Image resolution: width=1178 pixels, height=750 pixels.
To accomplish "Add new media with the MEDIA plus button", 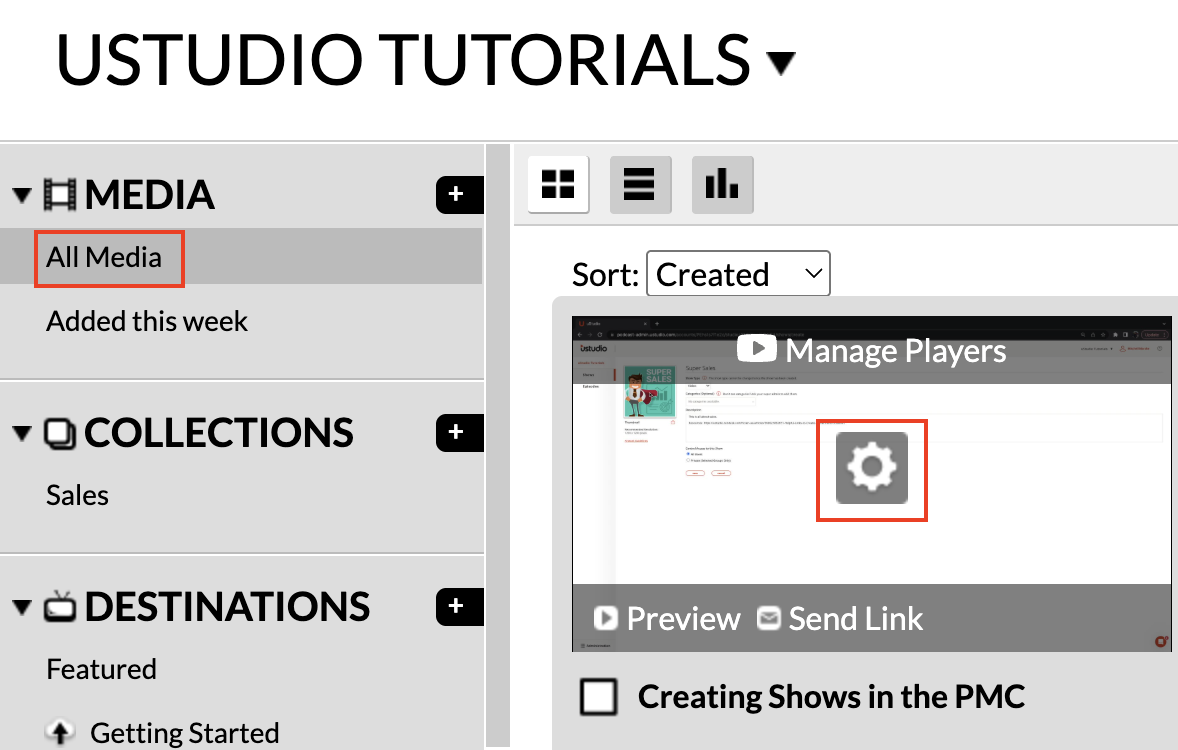I will (x=458, y=195).
